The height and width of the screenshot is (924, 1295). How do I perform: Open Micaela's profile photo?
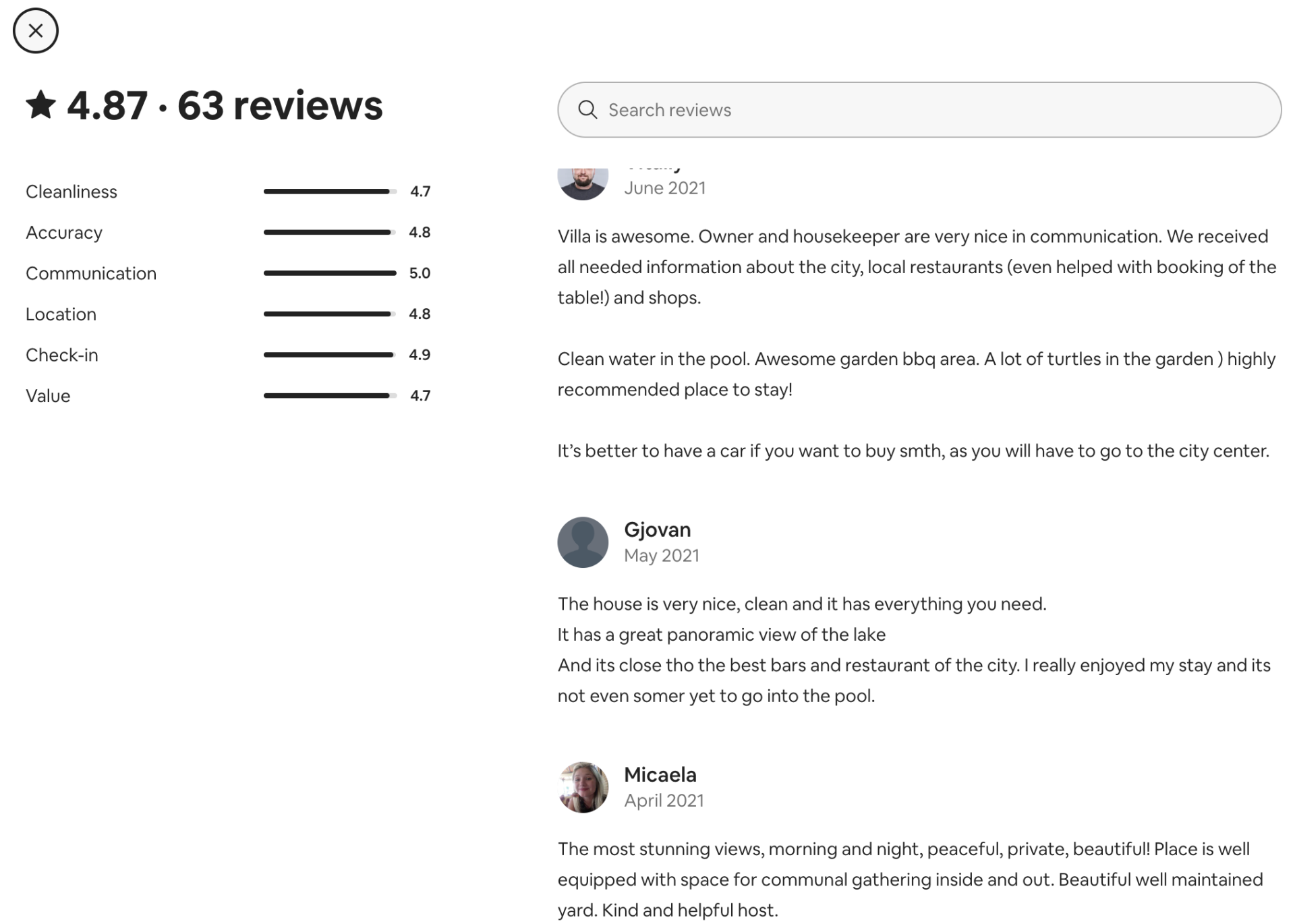coord(583,787)
